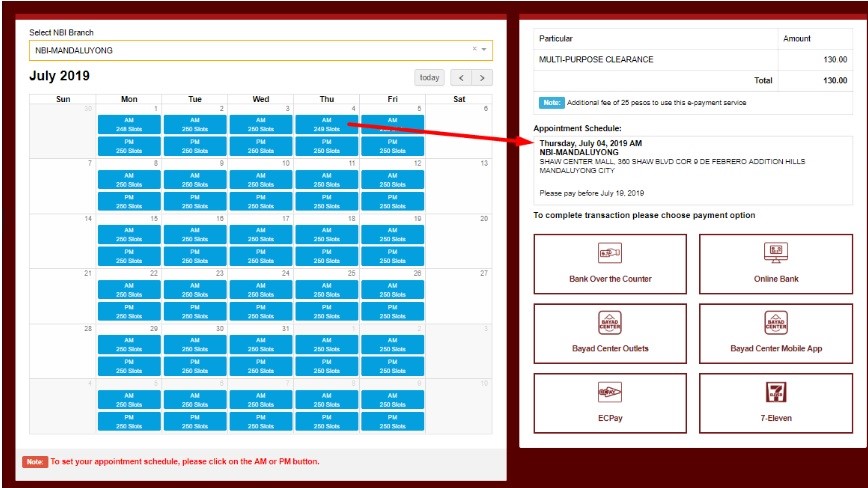Click the red Note badge below the calendar
This screenshot has height=488, width=868.
point(35,461)
